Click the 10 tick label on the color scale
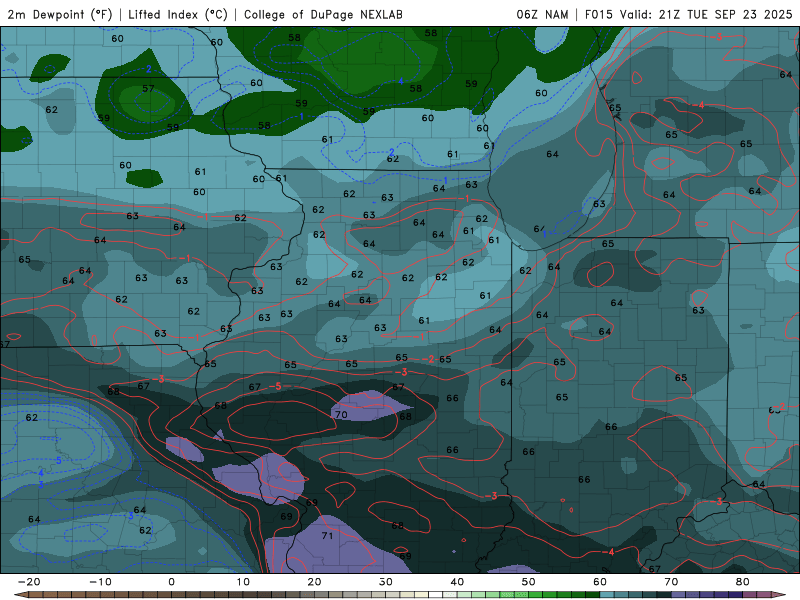The width and height of the screenshot is (800, 600). point(243,582)
